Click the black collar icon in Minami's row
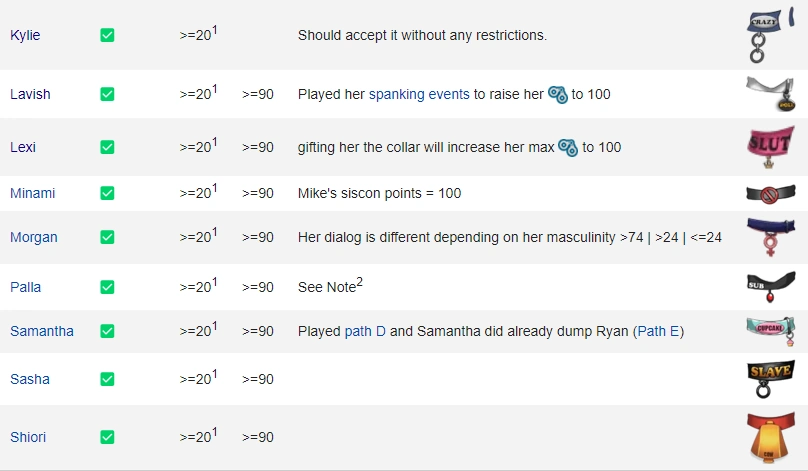Viewport: 808px width, 471px height. 770,193
